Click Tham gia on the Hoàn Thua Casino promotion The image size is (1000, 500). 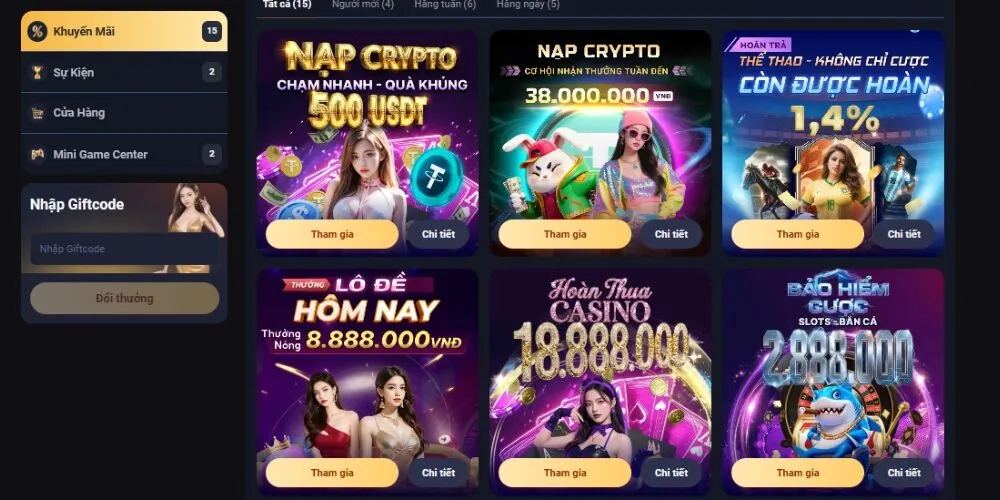[565, 473]
